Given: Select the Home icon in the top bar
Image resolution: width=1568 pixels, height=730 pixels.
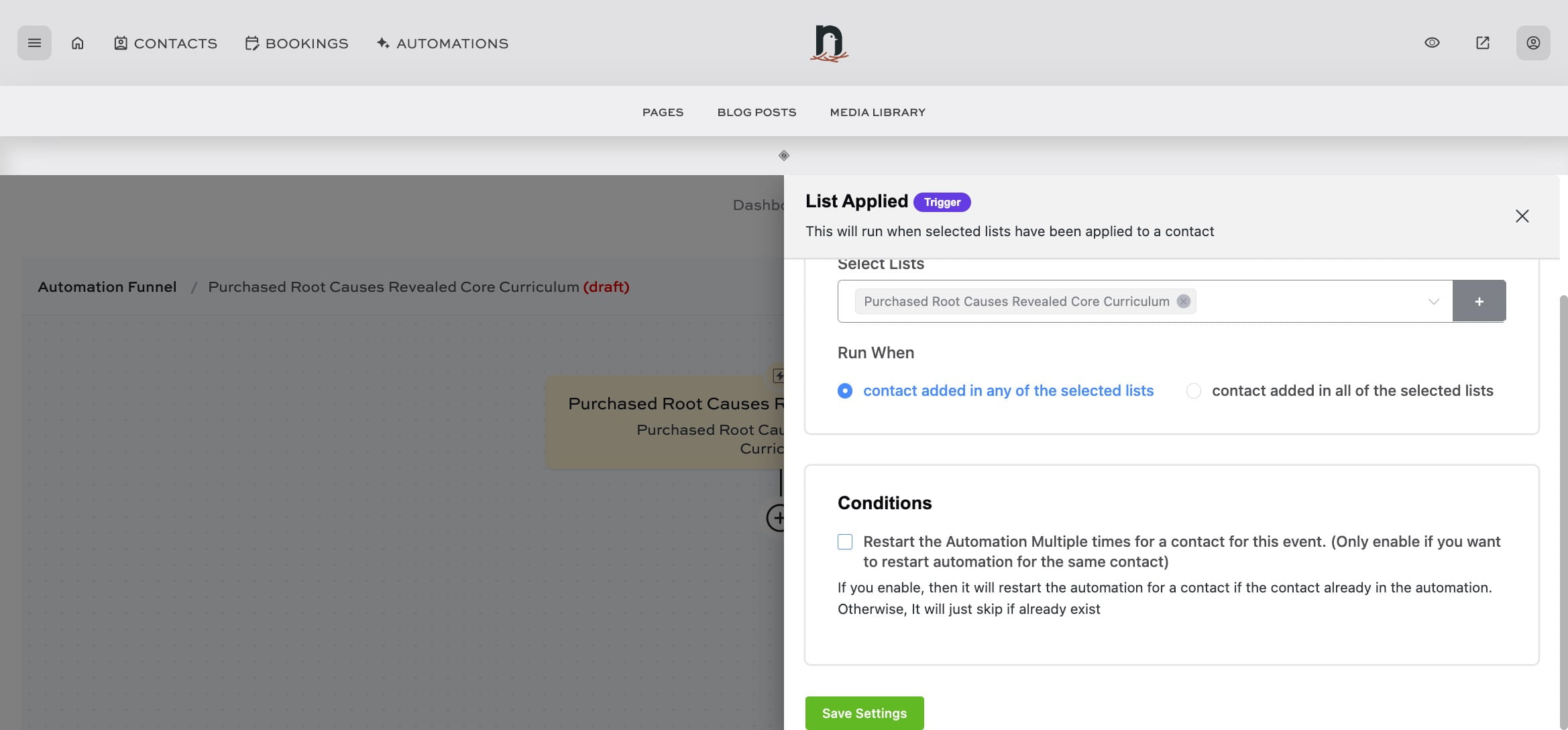Looking at the screenshot, I should click(77, 42).
